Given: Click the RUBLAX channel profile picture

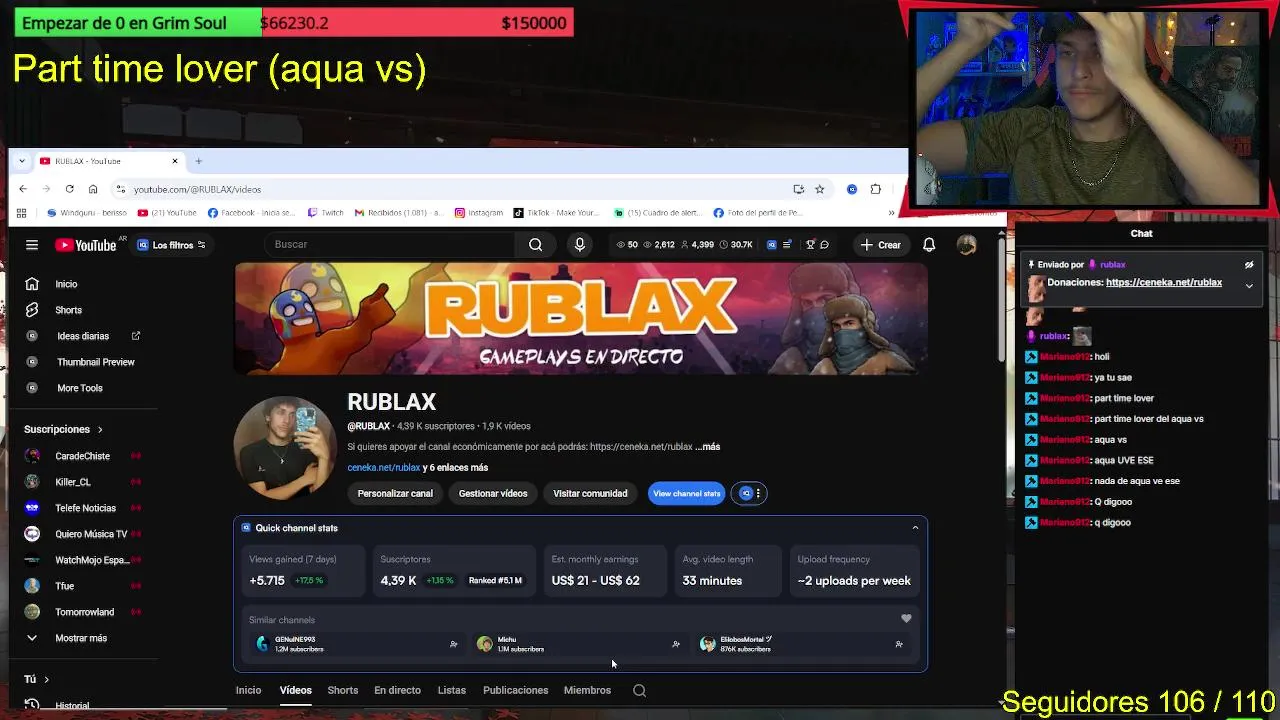Looking at the screenshot, I should click(x=285, y=447).
